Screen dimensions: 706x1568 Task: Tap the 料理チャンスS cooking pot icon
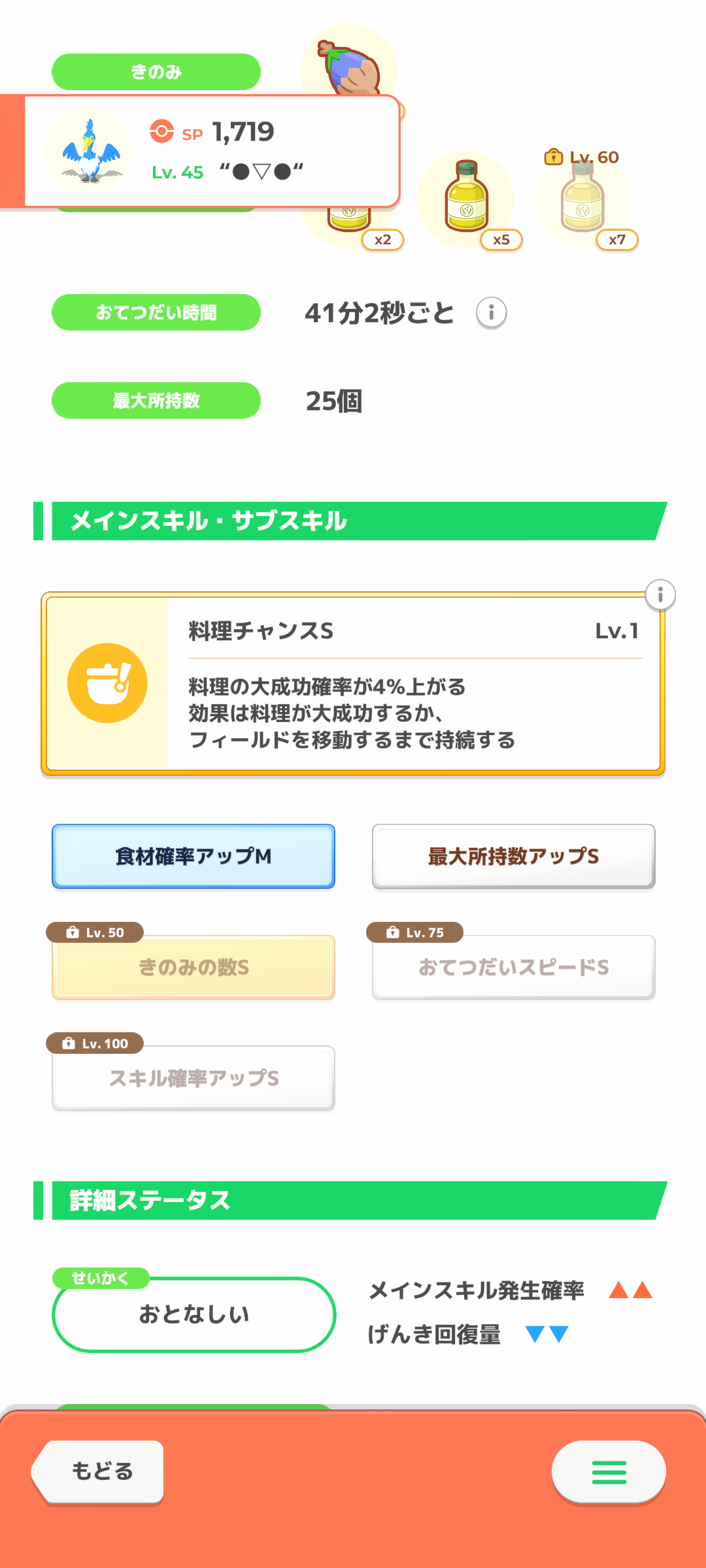pos(107,683)
